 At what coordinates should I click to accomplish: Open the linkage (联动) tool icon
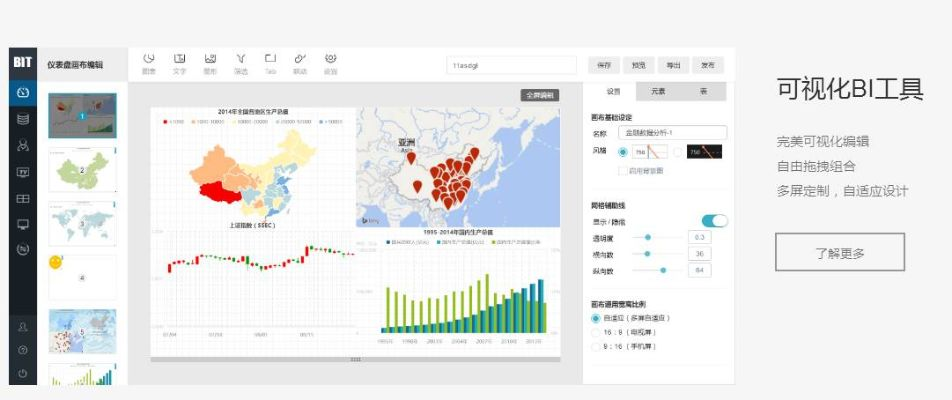click(300, 62)
